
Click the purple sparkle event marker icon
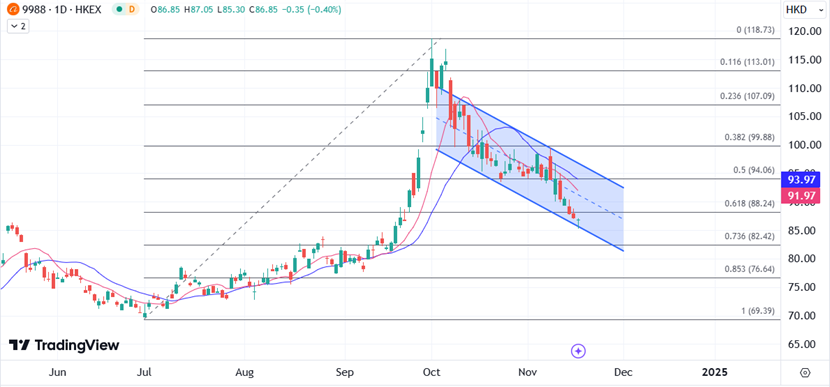point(578,350)
